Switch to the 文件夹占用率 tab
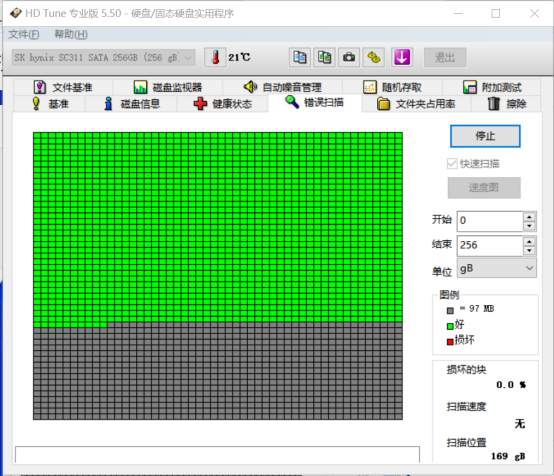Image resolution: width=554 pixels, height=476 pixels. coord(416,104)
